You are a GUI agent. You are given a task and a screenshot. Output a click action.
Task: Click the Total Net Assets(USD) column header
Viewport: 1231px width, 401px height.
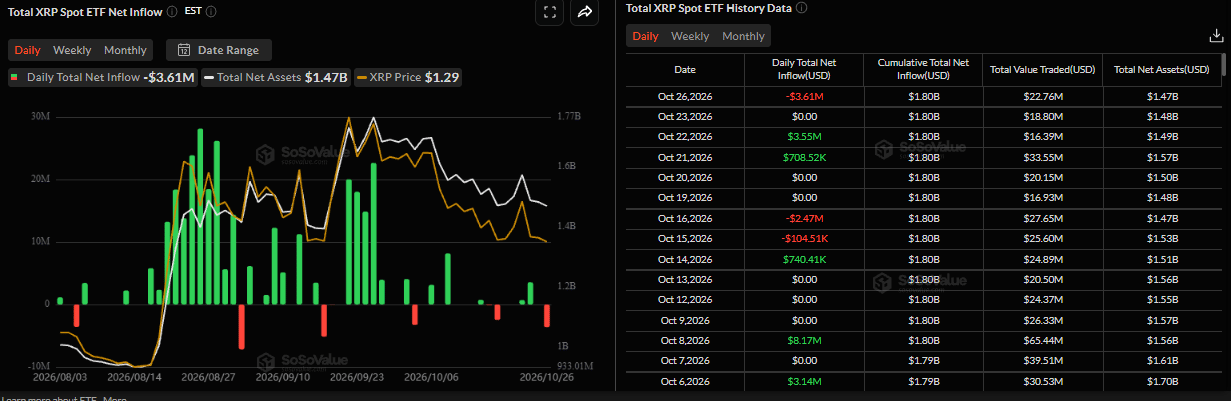pos(1162,70)
